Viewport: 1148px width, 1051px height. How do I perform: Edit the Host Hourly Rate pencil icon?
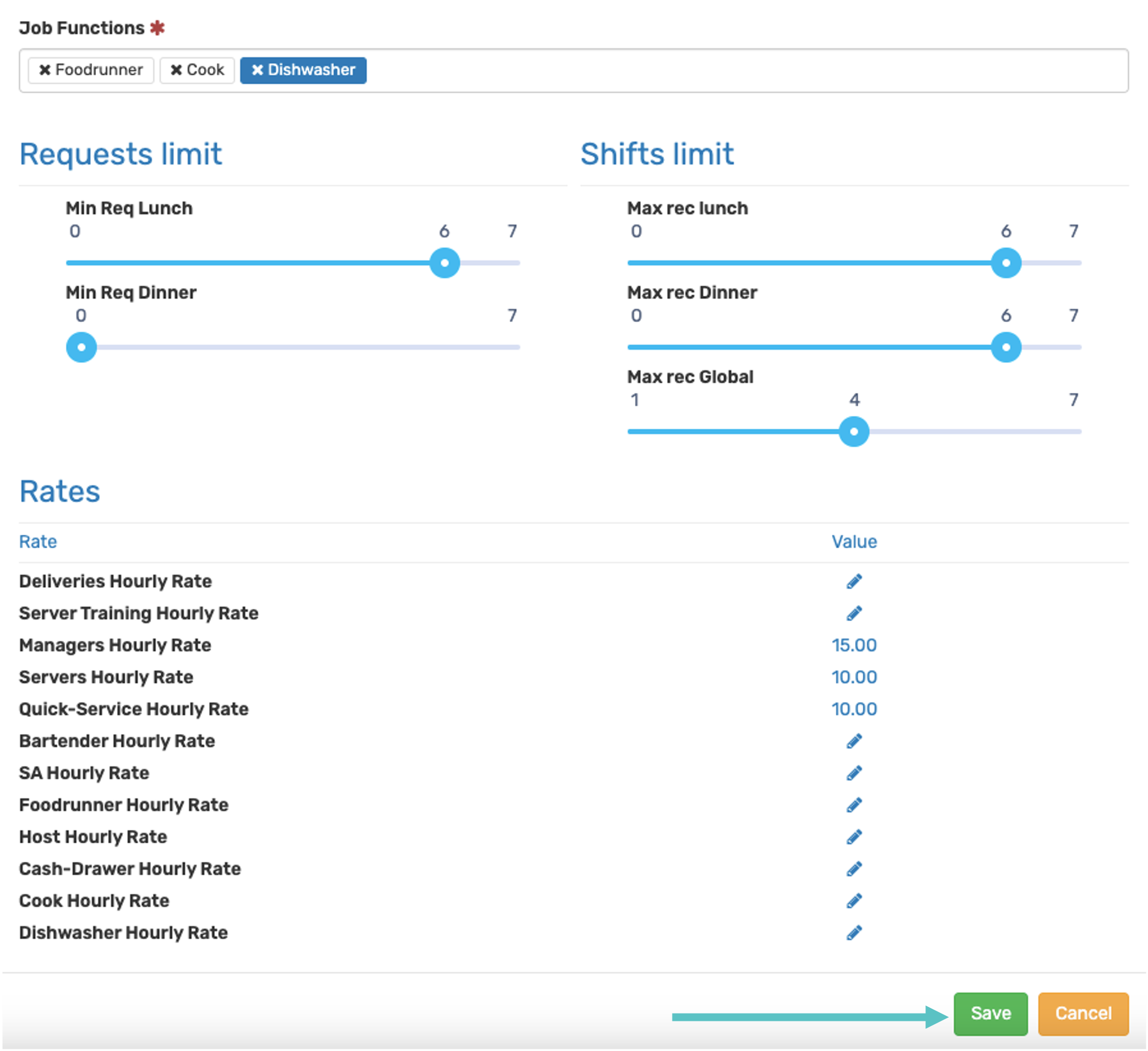click(853, 836)
